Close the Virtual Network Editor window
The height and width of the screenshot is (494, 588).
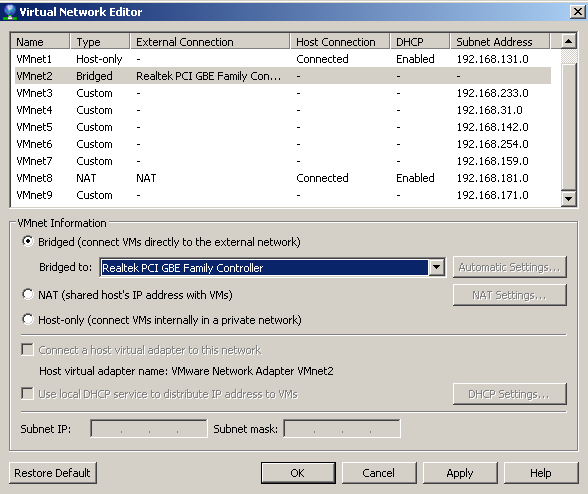coord(578,12)
